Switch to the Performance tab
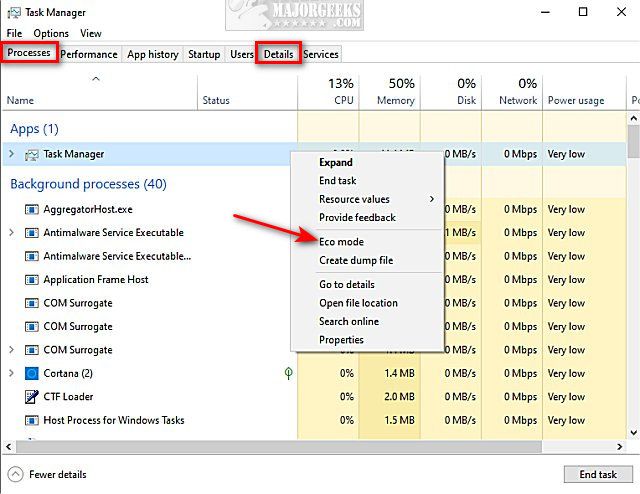Screen dimensions: 640x494 click(89, 54)
